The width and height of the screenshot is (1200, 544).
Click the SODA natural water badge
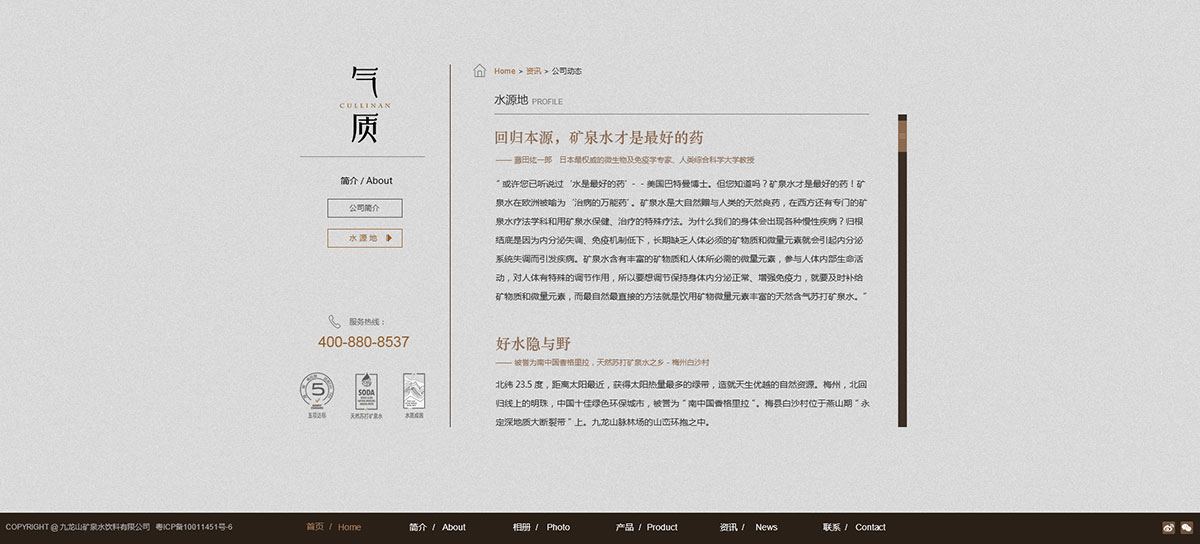click(366, 394)
